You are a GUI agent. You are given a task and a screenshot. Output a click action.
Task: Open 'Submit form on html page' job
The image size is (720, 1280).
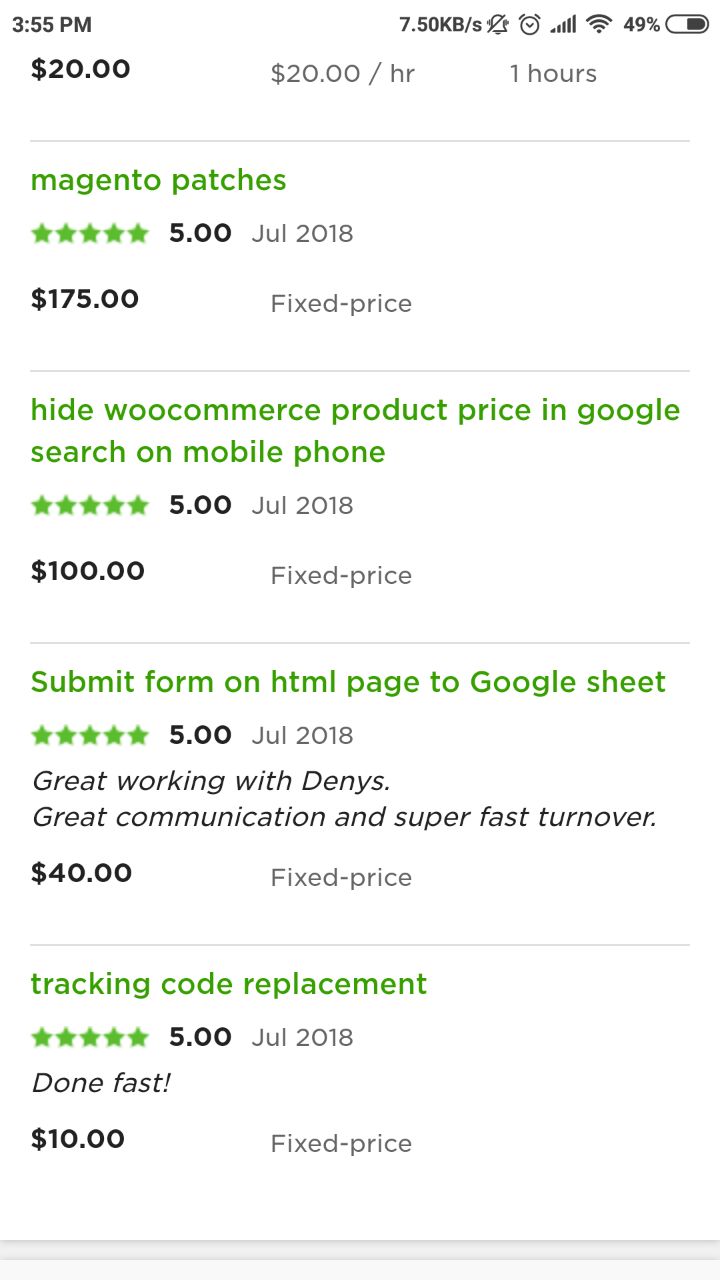click(348, 682)
